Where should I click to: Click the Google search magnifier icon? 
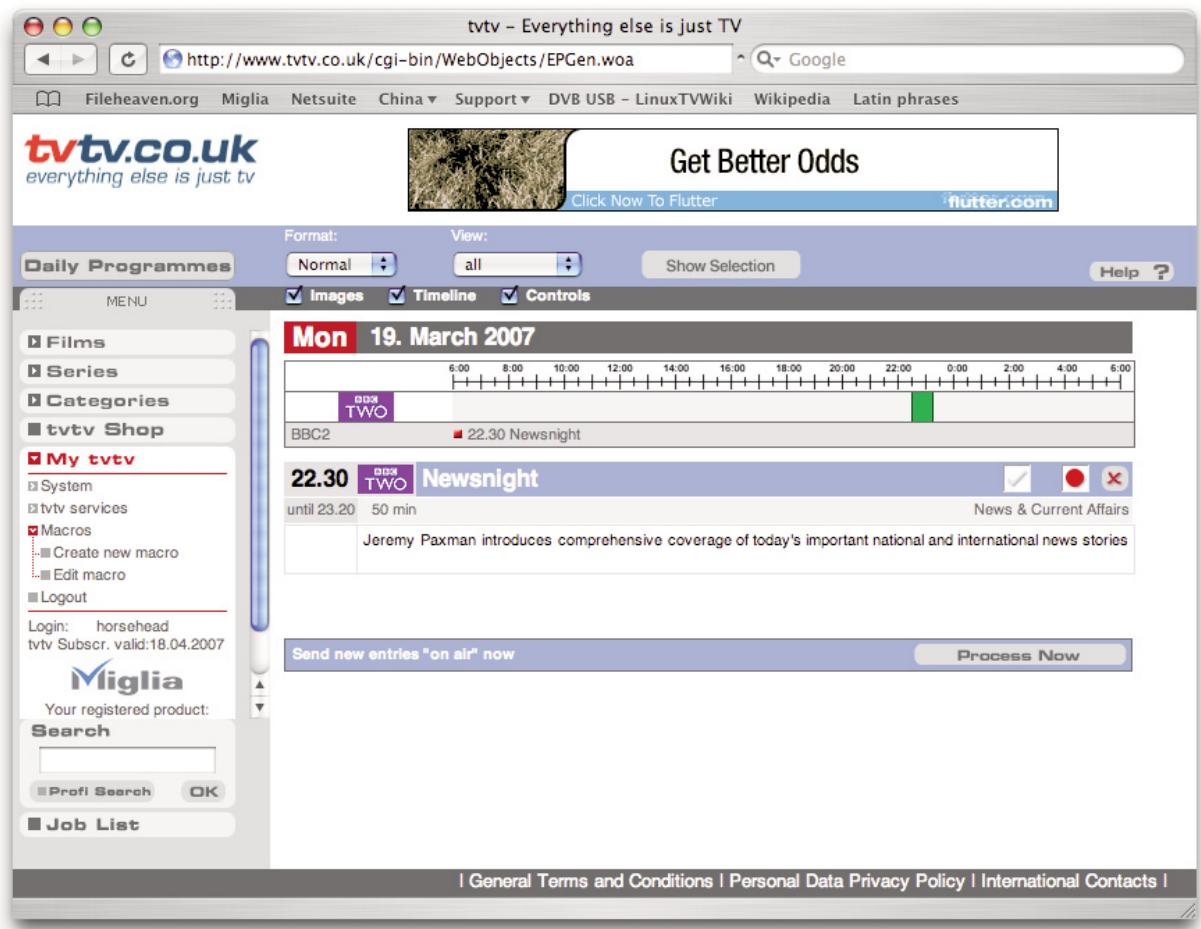tap(765, 59)
